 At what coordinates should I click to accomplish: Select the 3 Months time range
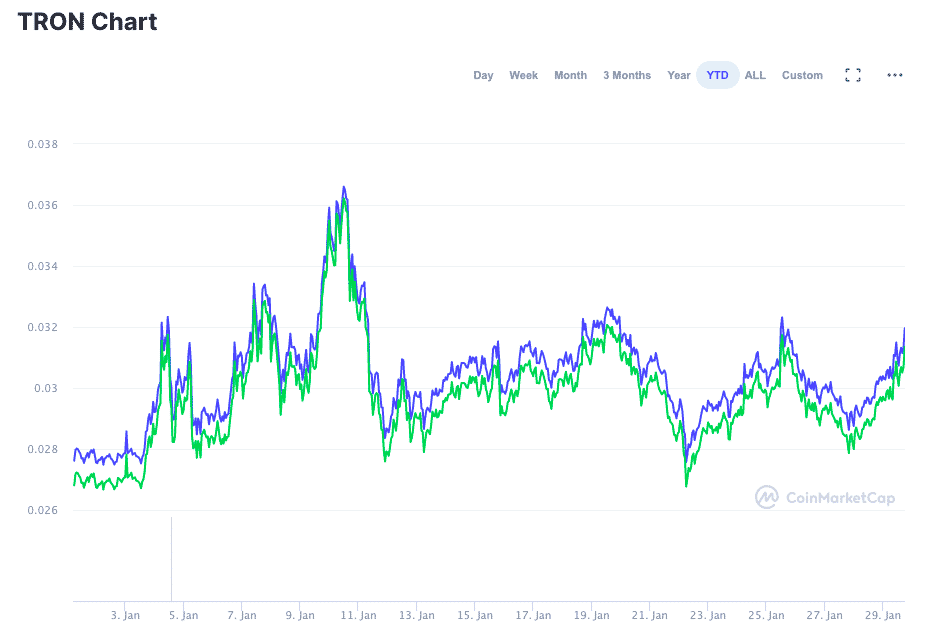point(627,75)
